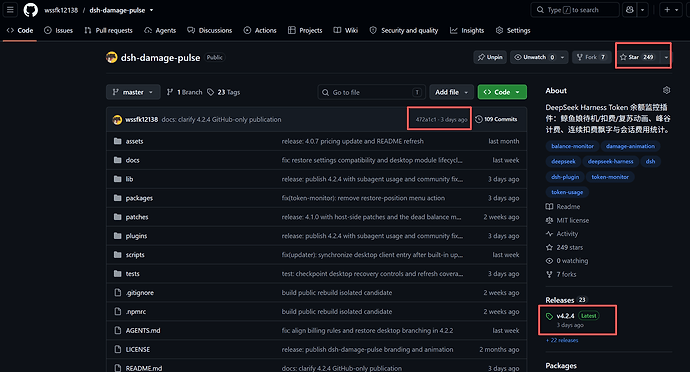Open commit hash 472a1c1

[x=426, y=119]
